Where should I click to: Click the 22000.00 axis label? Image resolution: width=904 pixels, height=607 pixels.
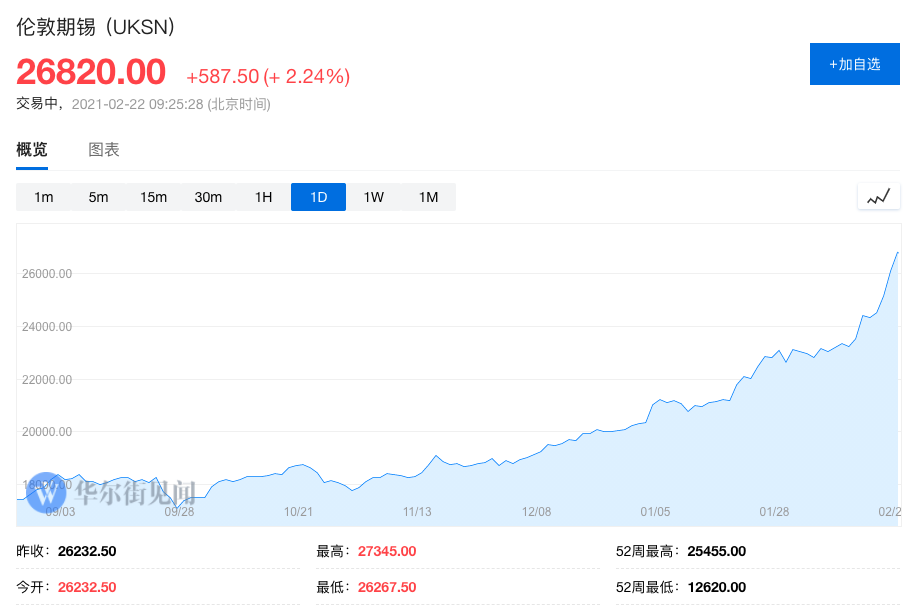47,380
